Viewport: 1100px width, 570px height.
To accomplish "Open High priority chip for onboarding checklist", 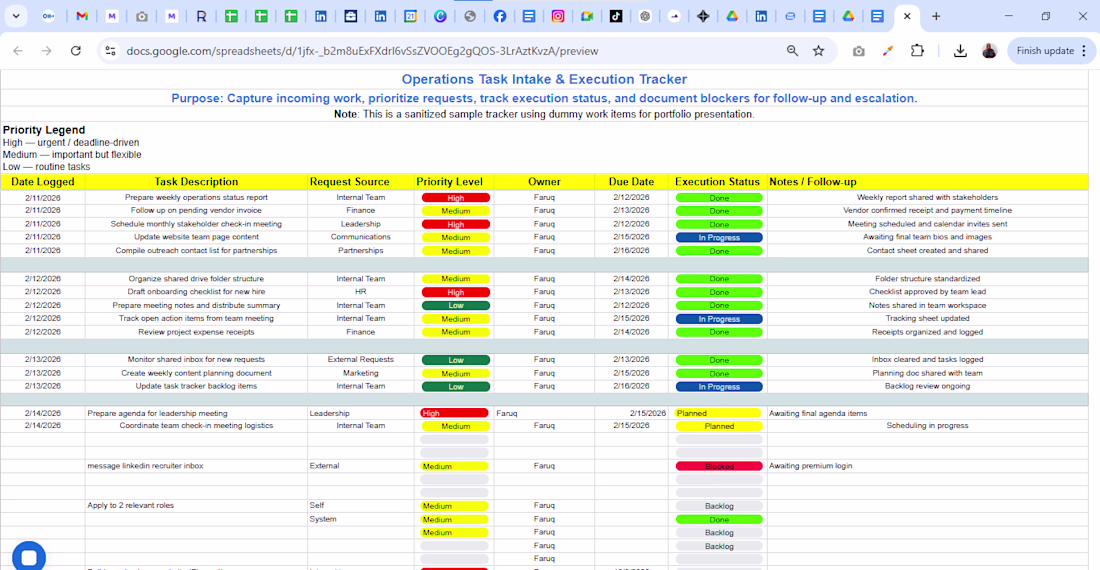I will (455, 292).
